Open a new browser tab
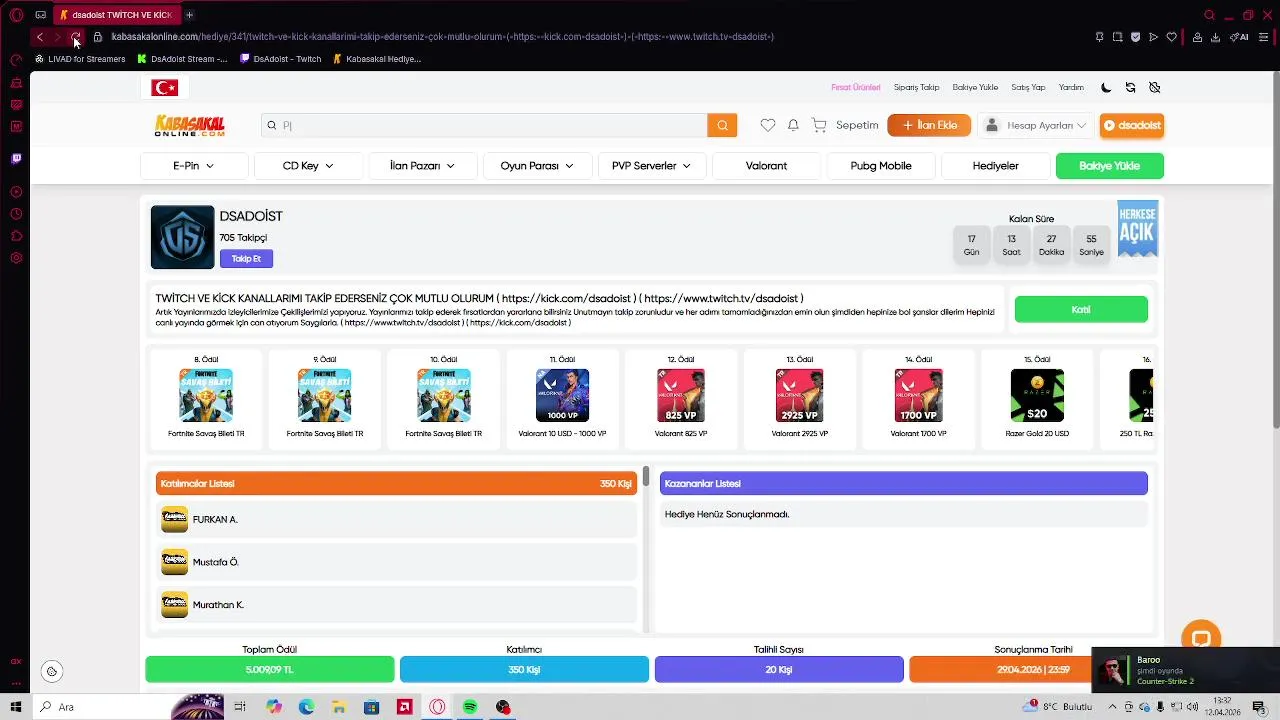The height and width of the screenshot is (720, 1280). 189,15
